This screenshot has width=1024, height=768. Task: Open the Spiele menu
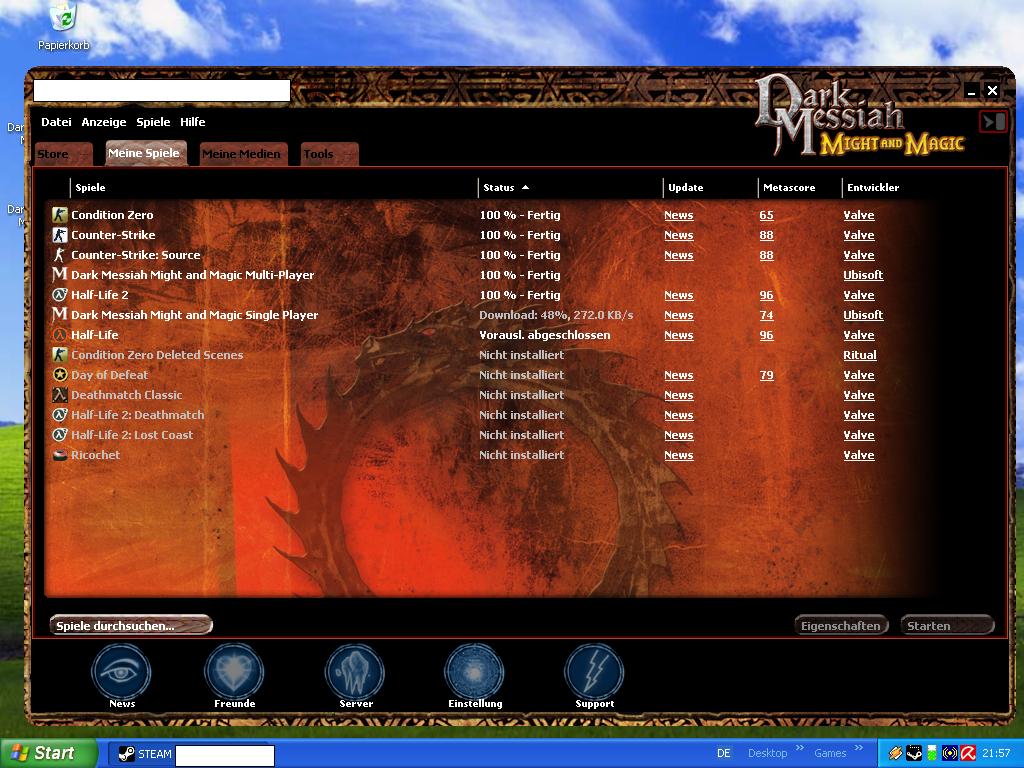tap(153, 121)
